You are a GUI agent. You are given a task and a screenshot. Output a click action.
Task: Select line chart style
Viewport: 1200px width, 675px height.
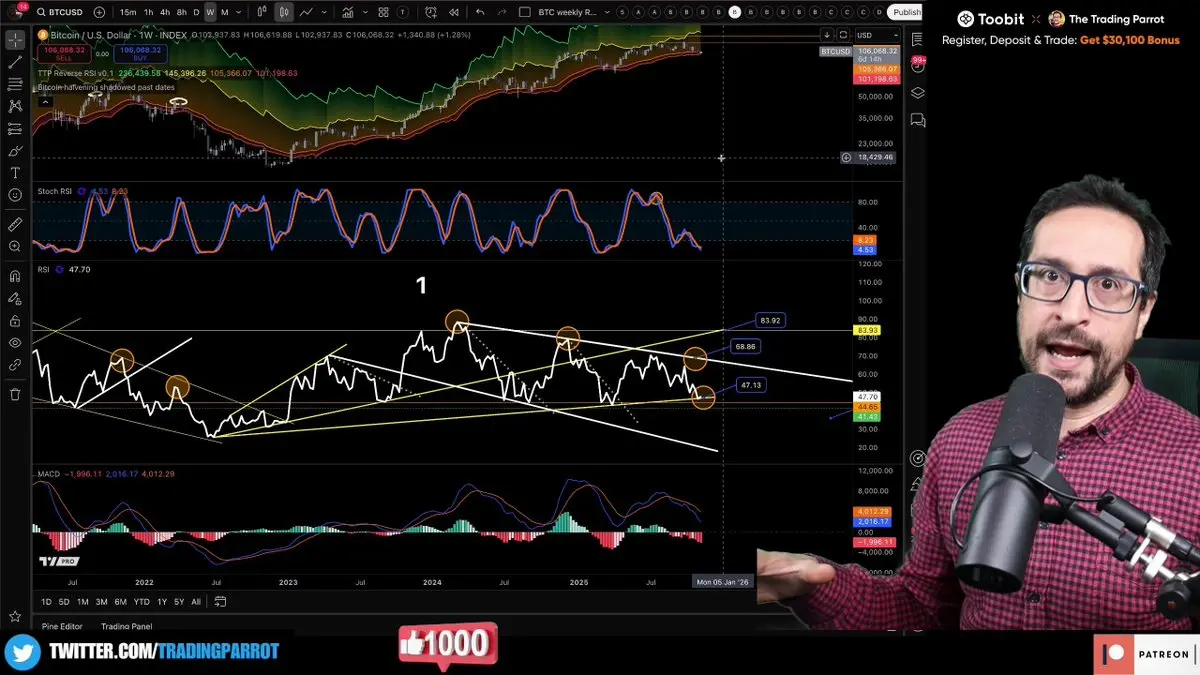click(307, 12)
